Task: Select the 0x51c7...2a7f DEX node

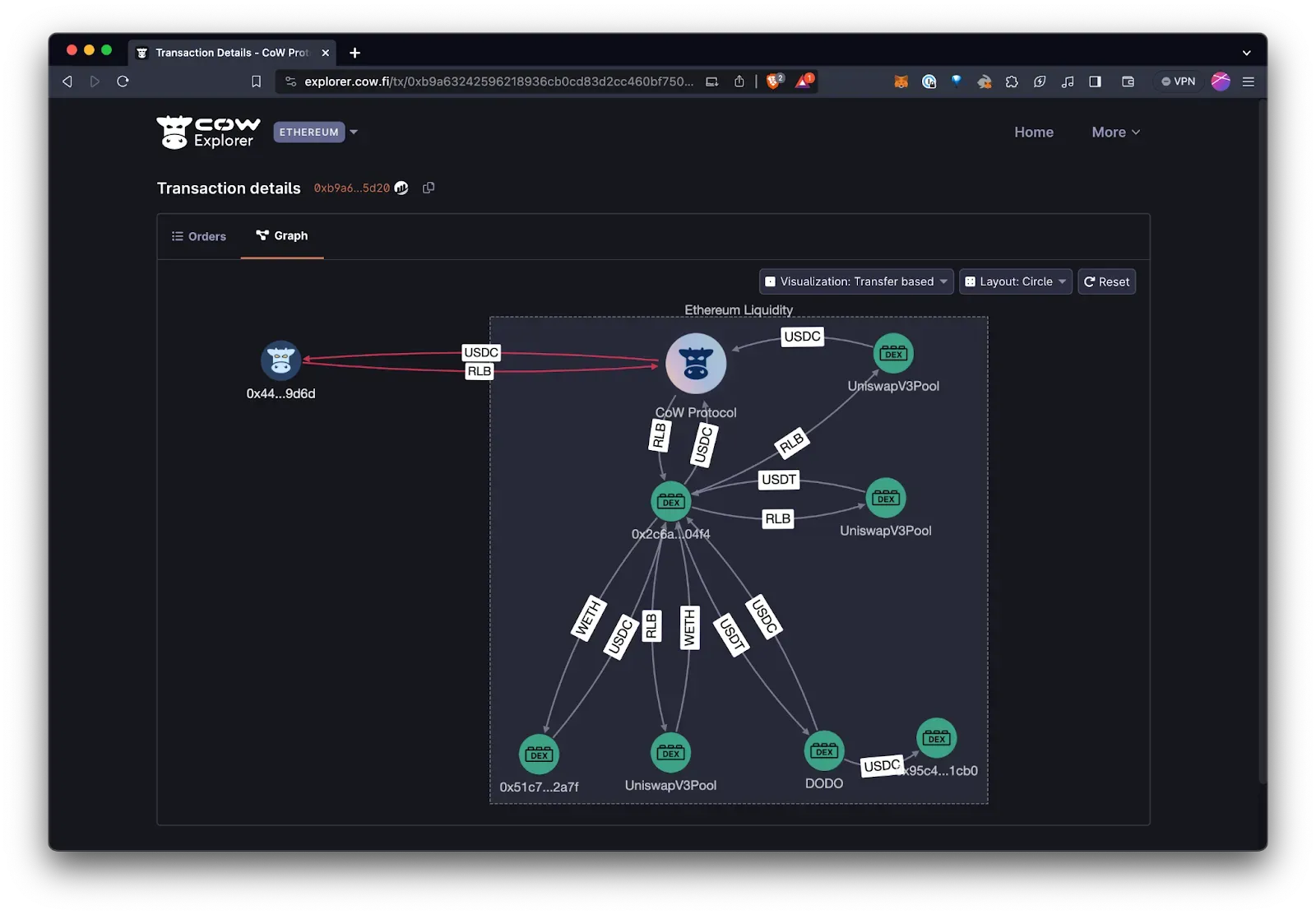Action: (539, 754)
